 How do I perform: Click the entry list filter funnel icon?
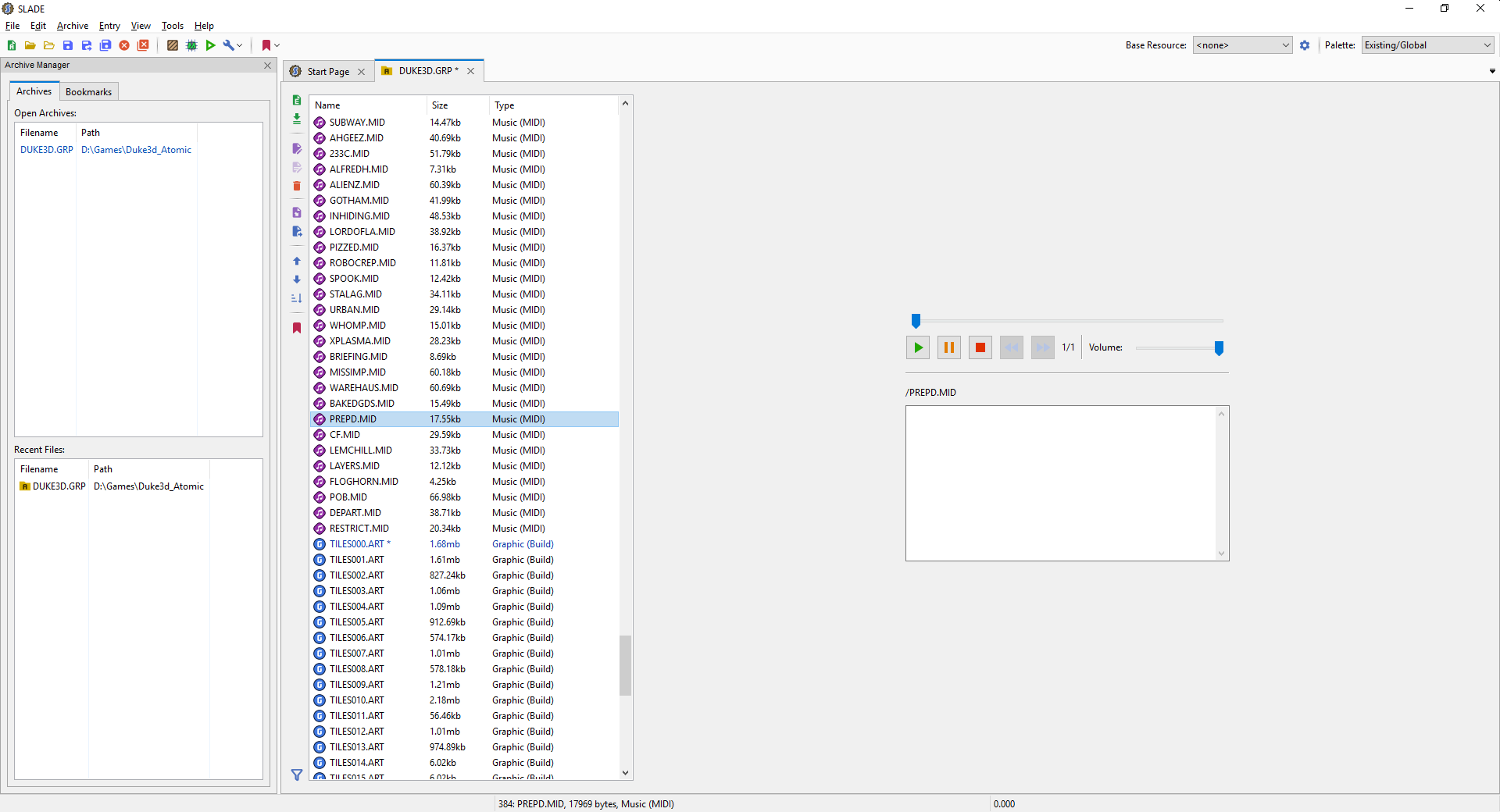click(297, 775)
